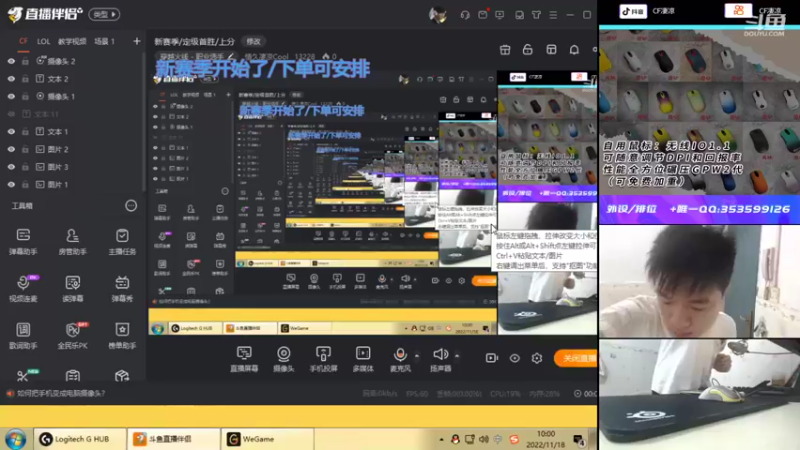
Task: Expand microphone options arrow
Action: coord(416,355)
